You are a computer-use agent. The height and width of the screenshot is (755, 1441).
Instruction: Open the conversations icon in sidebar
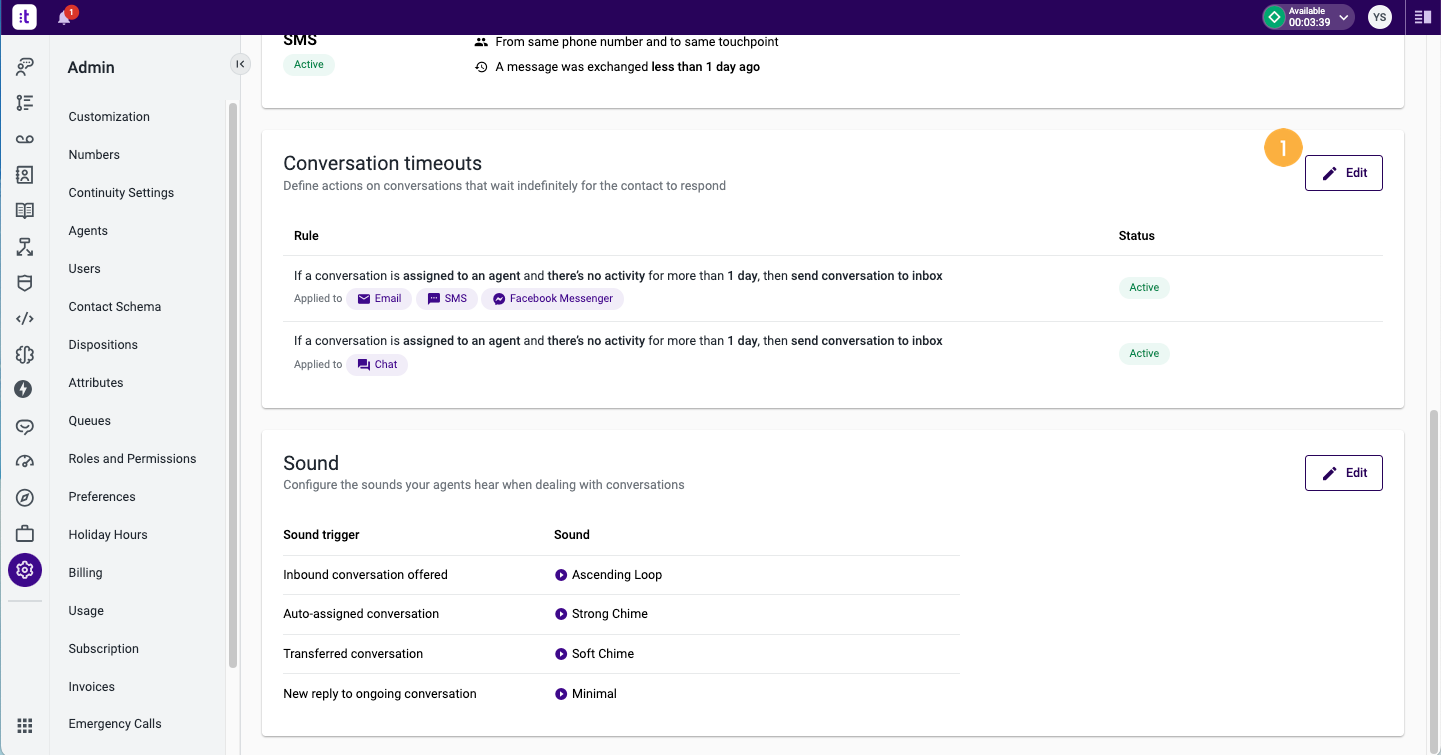(x=25, y=67)
